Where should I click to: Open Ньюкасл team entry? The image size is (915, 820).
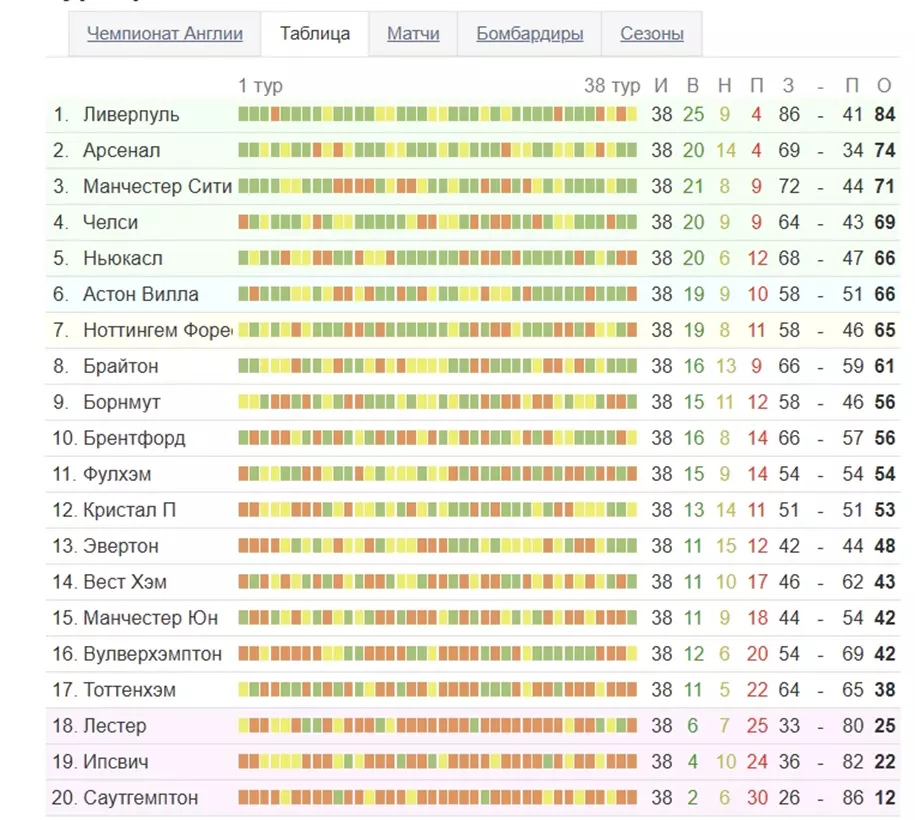(x=123, y=258)
